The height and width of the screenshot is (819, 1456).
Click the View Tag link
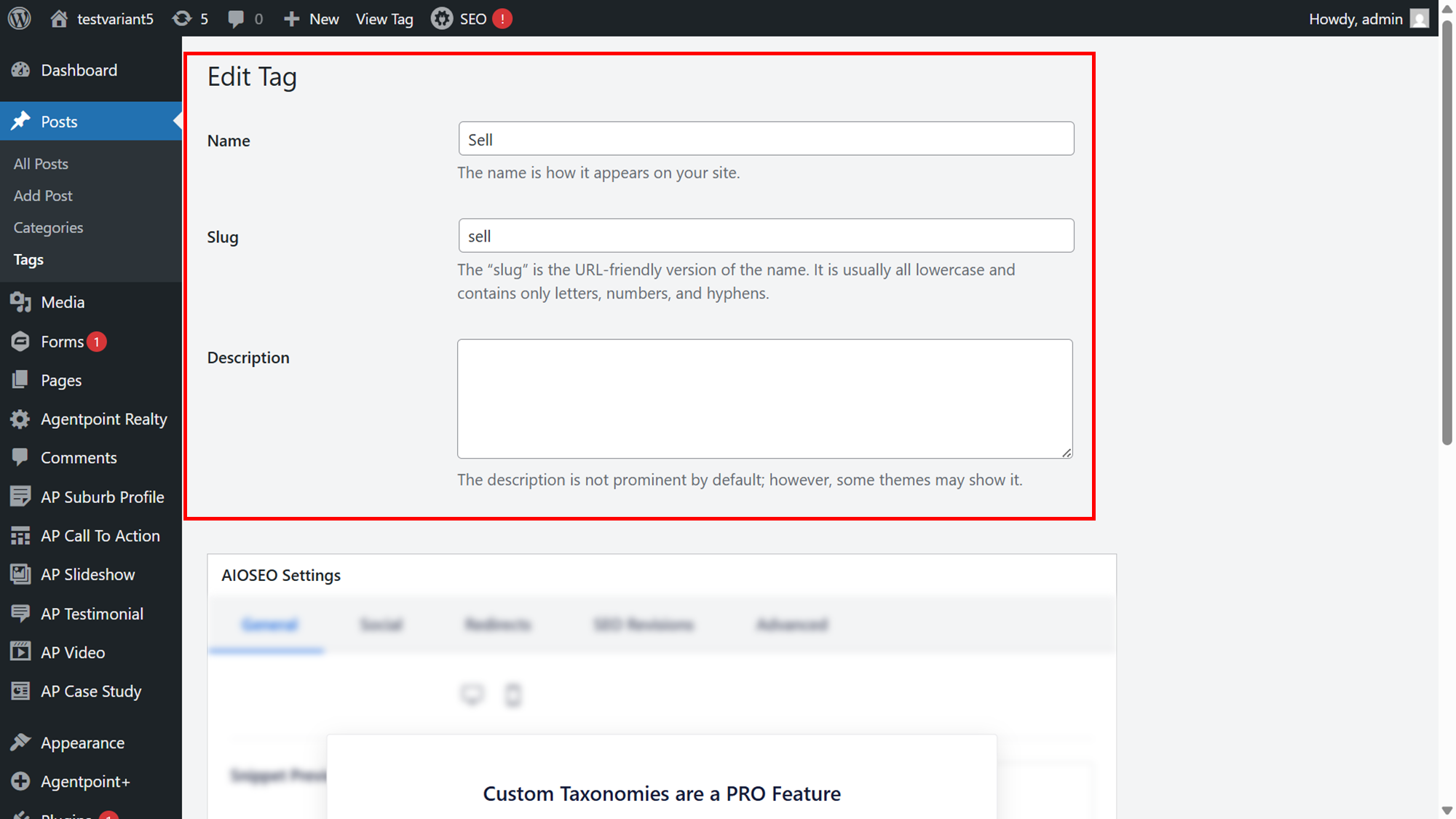coord(384,19)
